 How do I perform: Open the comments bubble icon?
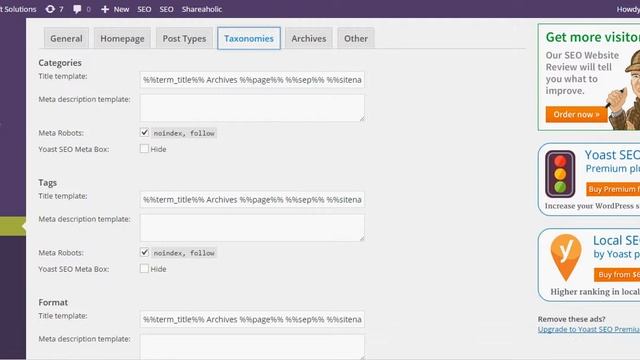point(77,9)
